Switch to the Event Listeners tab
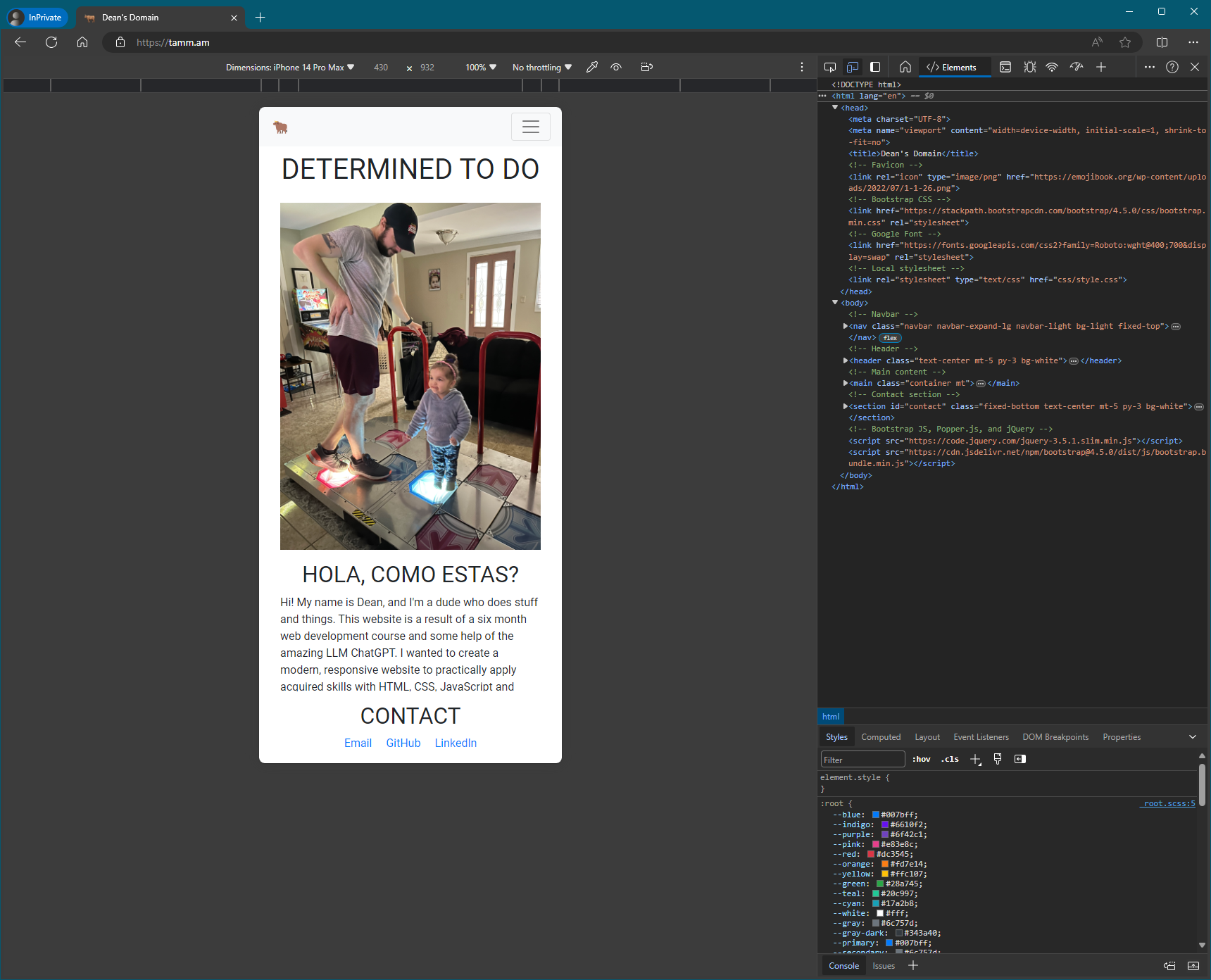Screen dimensions: 1211x980 pos(981,737)
